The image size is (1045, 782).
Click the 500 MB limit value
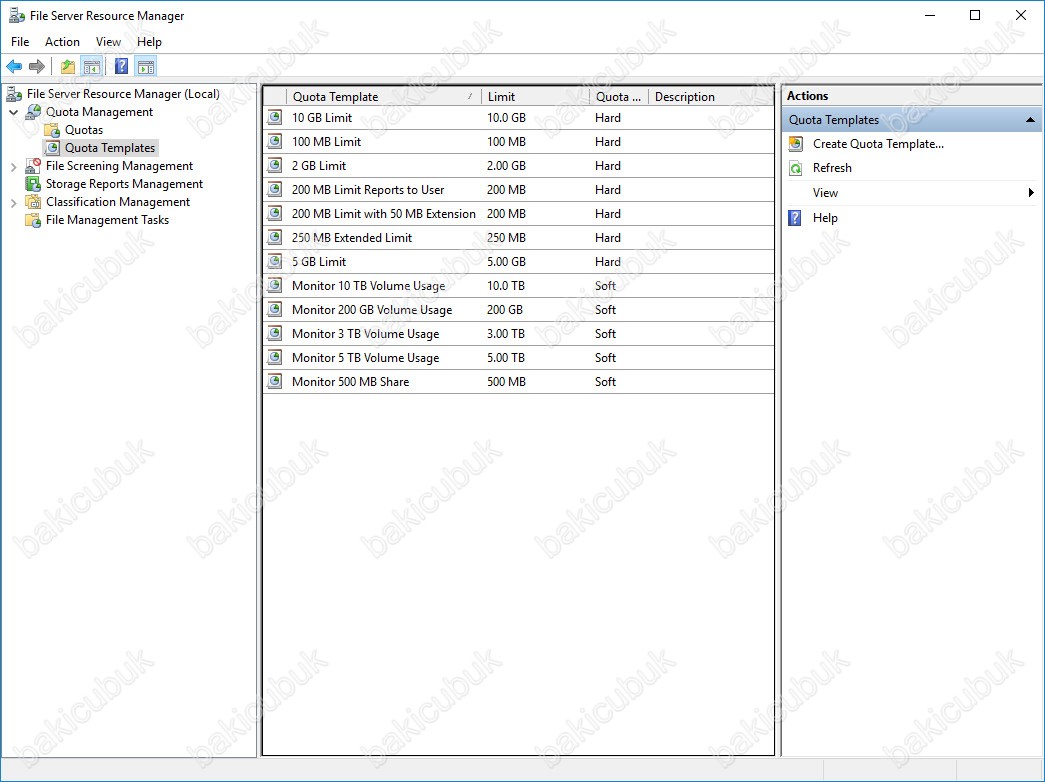(x=507, y=382)
